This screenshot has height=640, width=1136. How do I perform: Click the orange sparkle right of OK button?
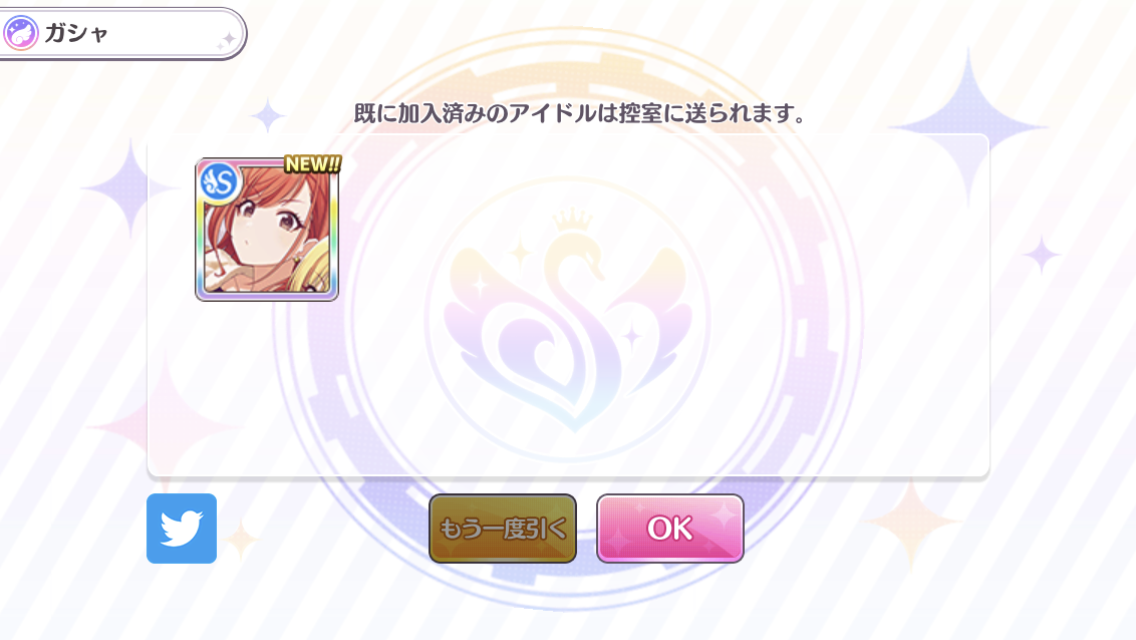pos(912,522)
